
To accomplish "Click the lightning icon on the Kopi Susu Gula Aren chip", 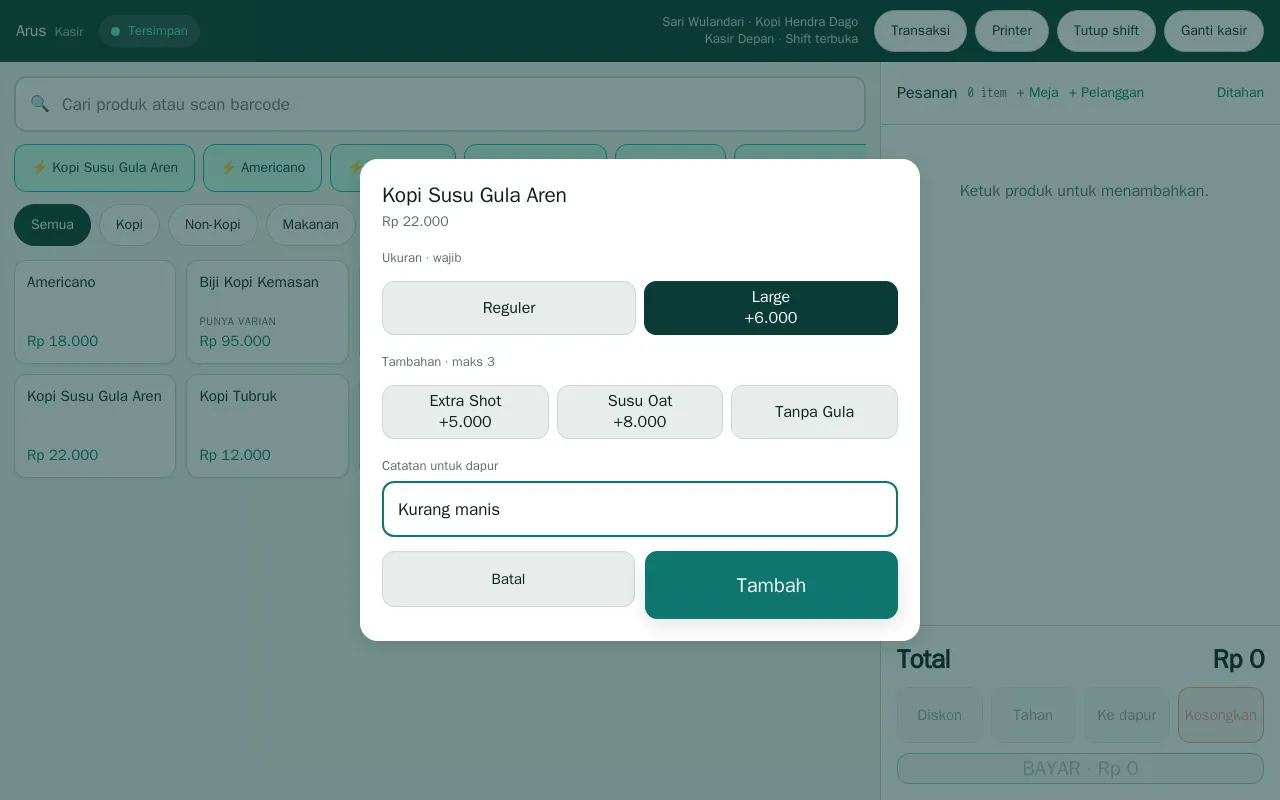I will tap(40, 168).
